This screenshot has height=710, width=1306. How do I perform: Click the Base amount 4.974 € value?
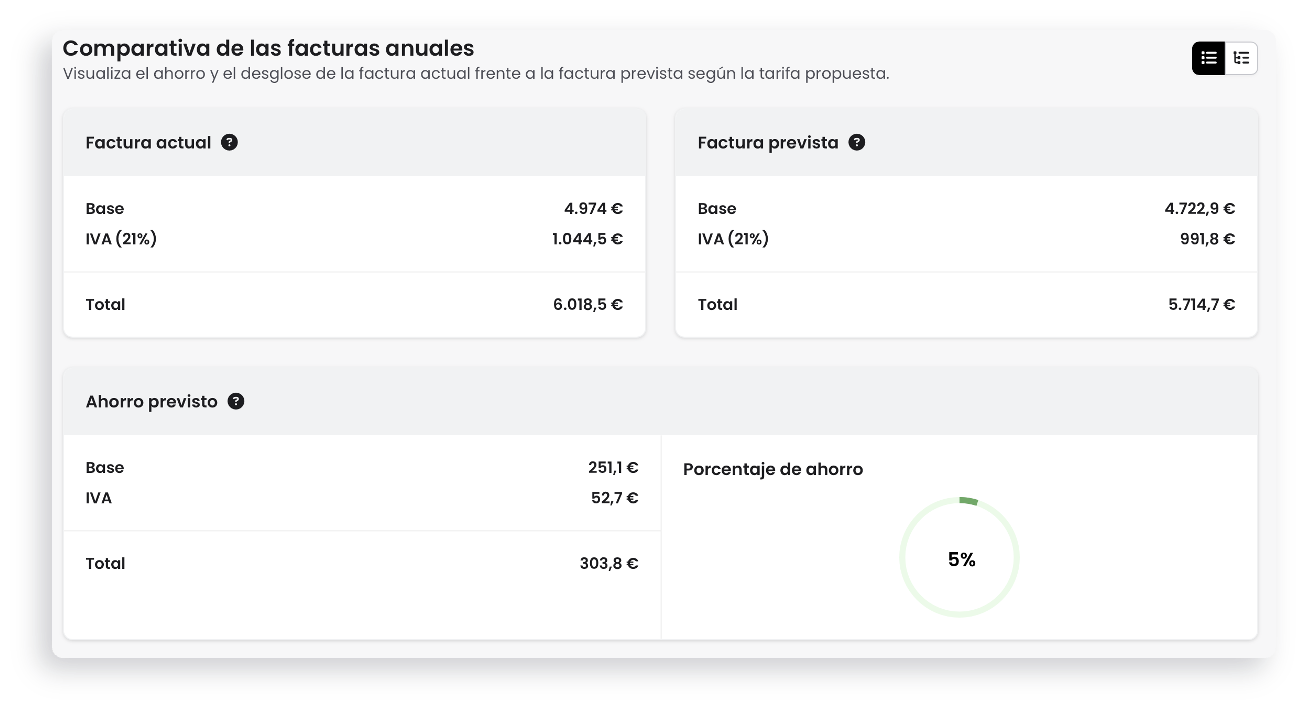coord(593,208)
